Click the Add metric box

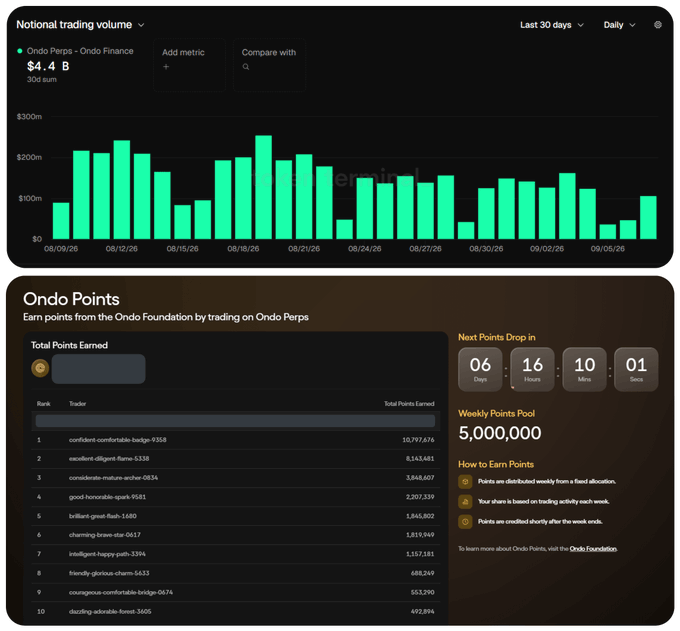point(189,65)
